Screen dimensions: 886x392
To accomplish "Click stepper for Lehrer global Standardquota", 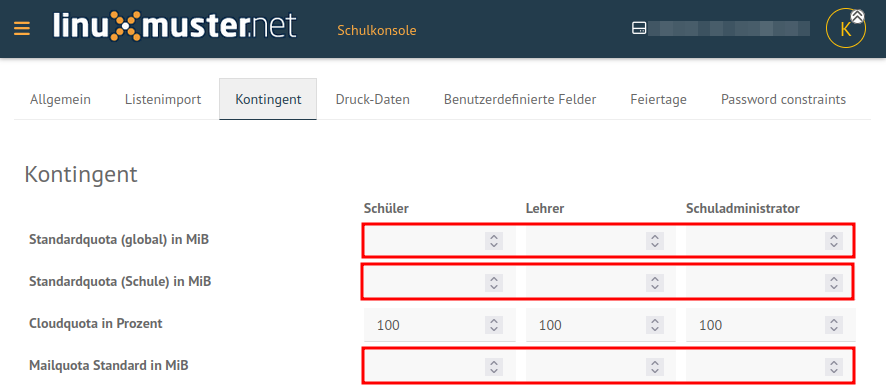I will pos(655,241).
